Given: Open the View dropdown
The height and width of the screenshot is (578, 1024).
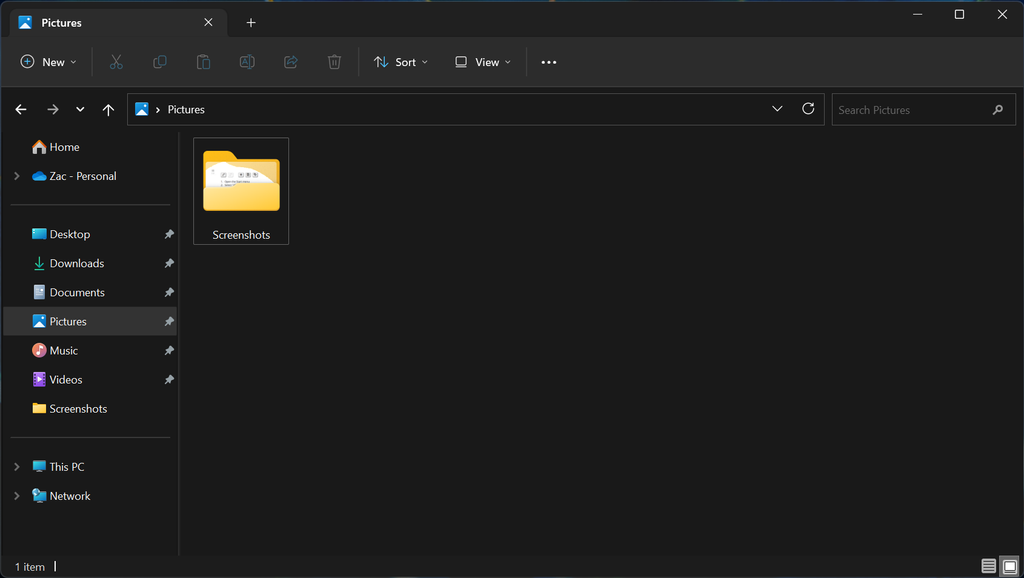Looking at the screenshot, I should click(482, 61).
